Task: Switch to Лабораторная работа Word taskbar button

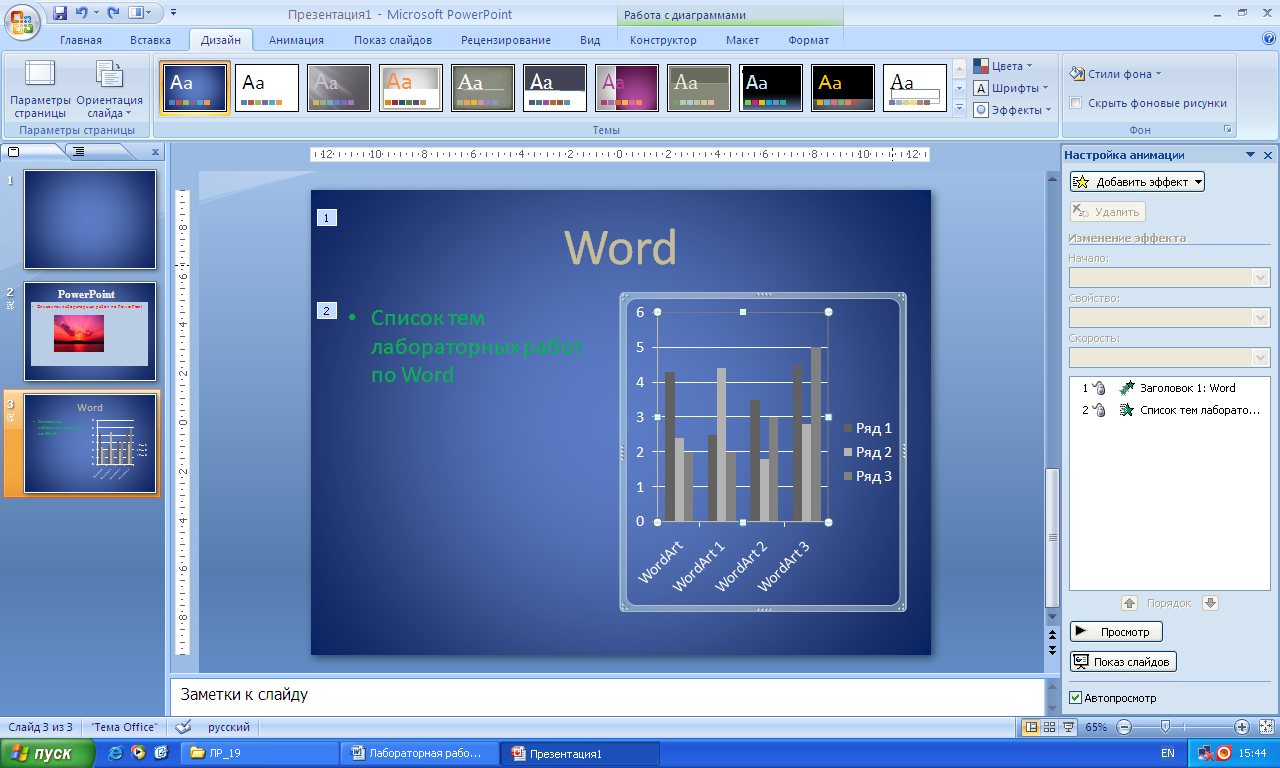Action: 419,754
